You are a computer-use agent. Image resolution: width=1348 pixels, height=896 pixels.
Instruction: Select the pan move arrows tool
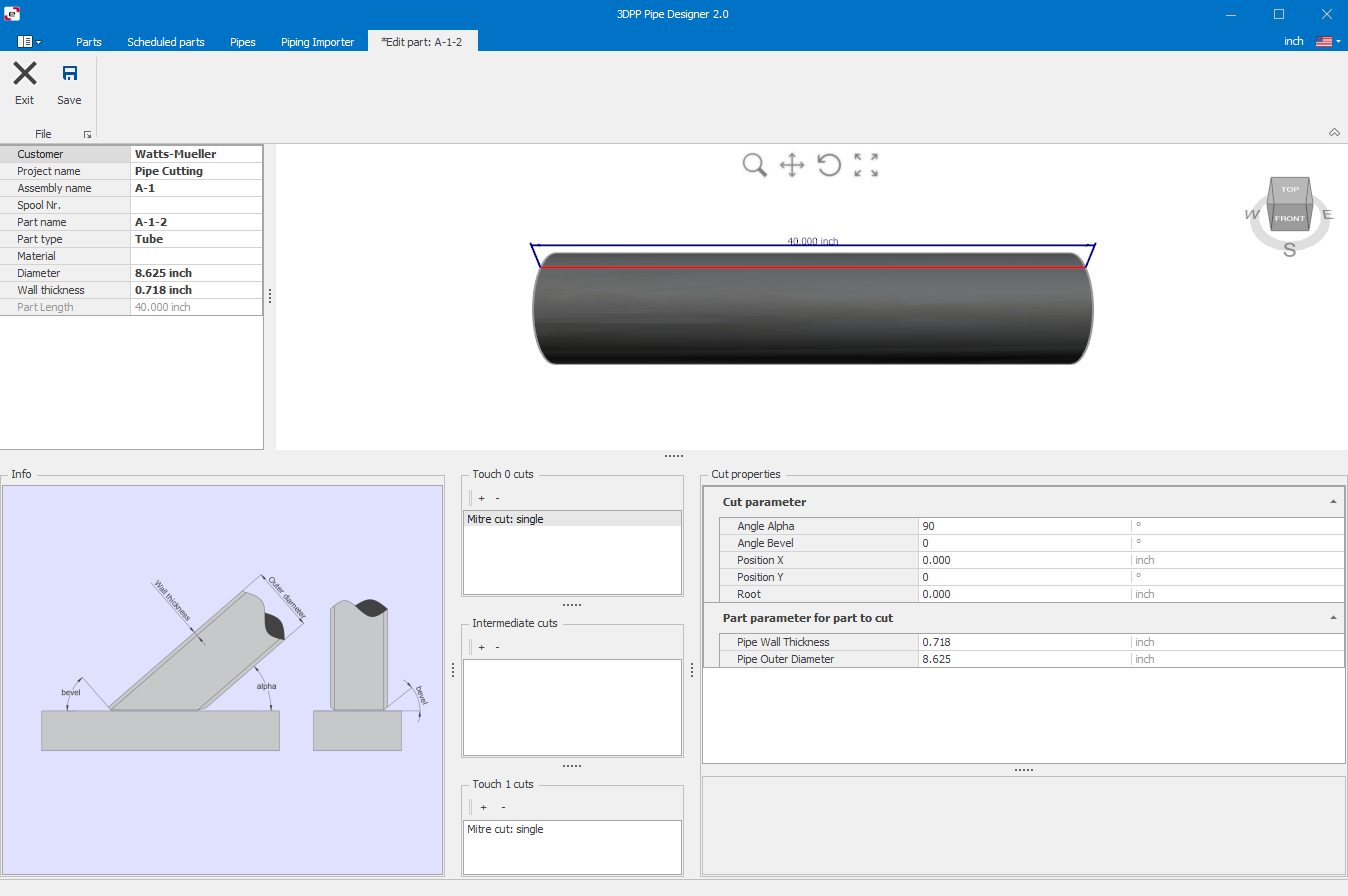pyautogui.click(x=792, y=165)
